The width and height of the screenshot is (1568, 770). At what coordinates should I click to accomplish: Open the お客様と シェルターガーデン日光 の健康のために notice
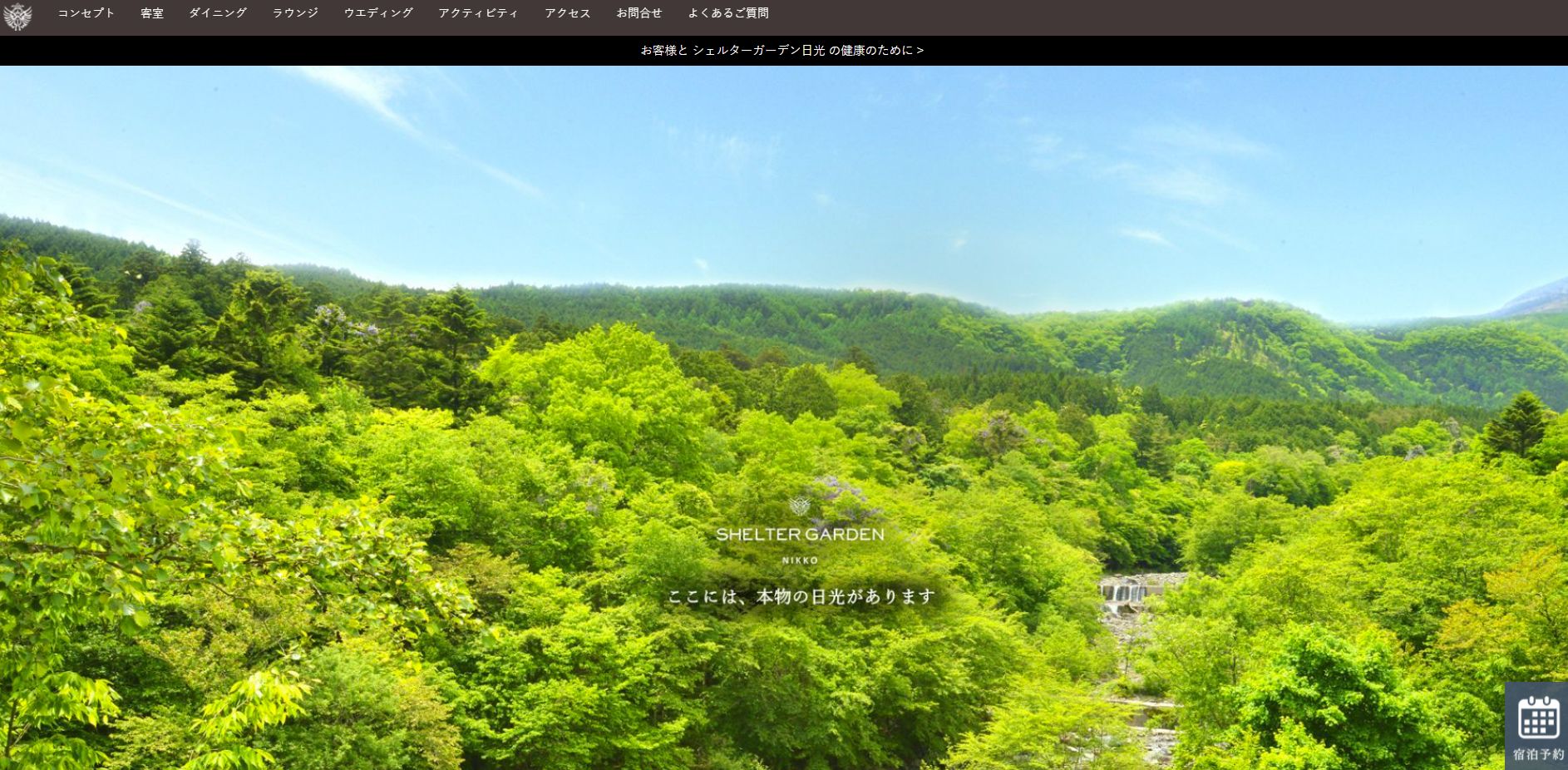pyautogui.click(x=782, y=50)
